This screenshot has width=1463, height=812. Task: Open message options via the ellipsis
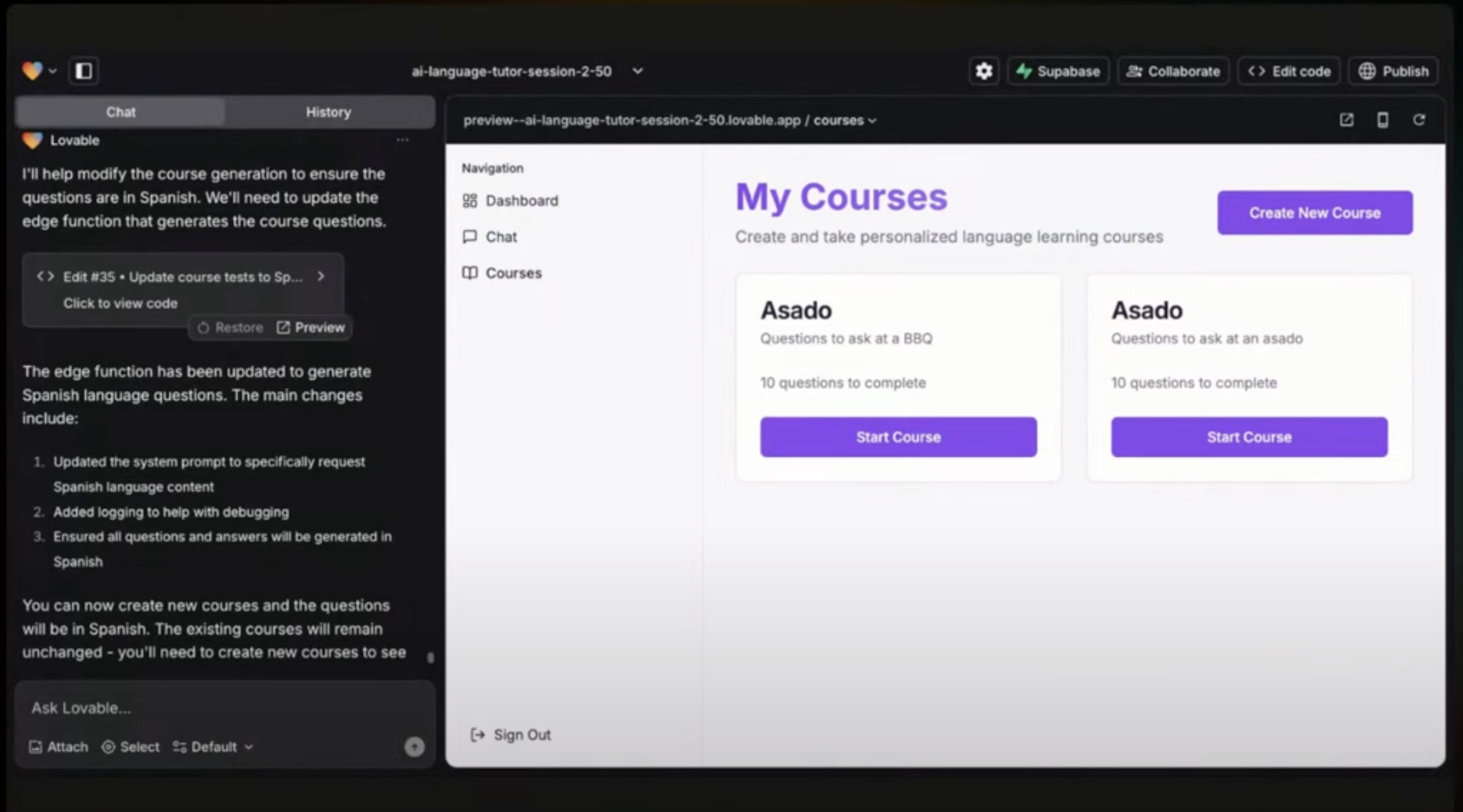(x=403, y=140)
